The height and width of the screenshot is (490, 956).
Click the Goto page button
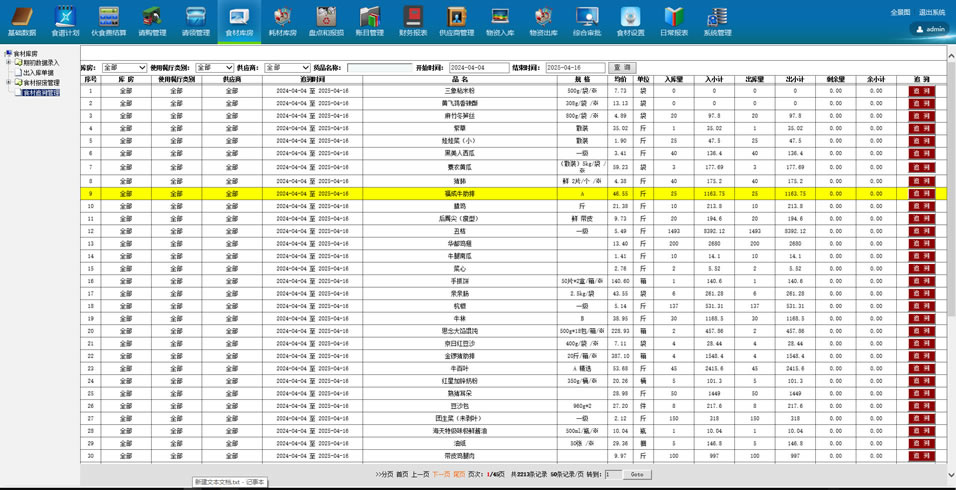coord(638,474)
